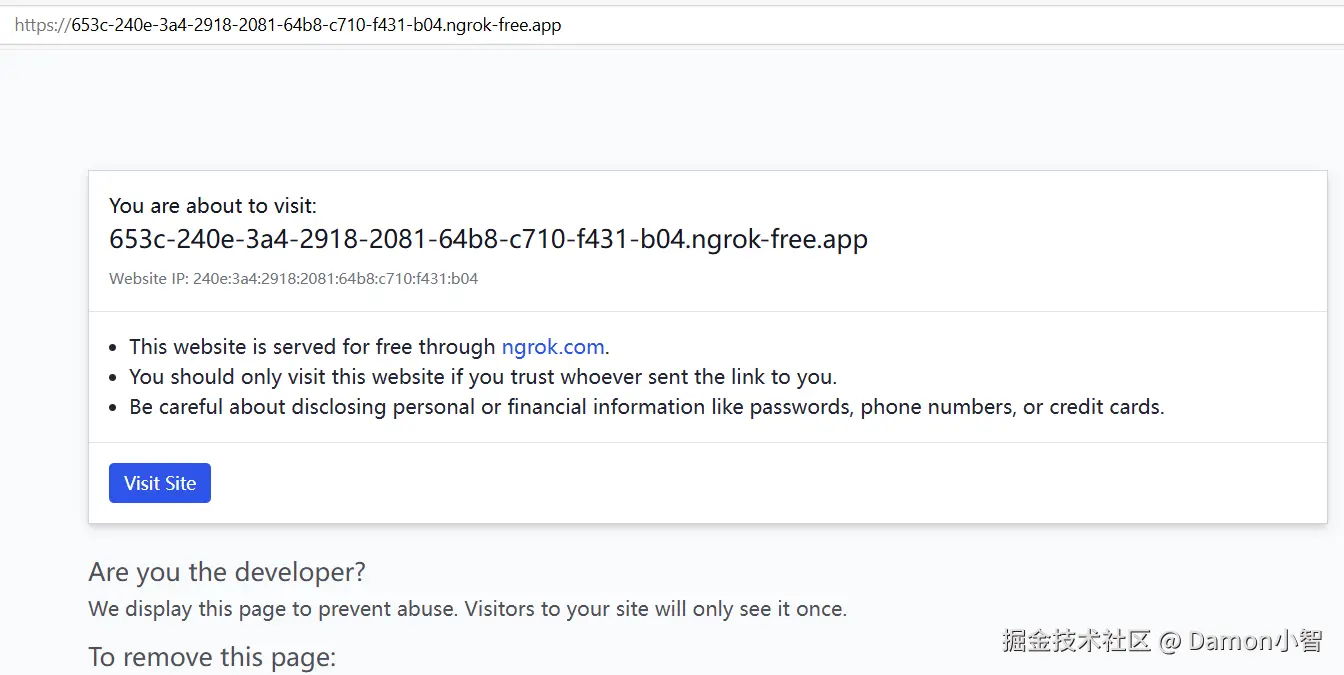
Task: Click the "To remove this page:" heading
Action: coord(212,657)
